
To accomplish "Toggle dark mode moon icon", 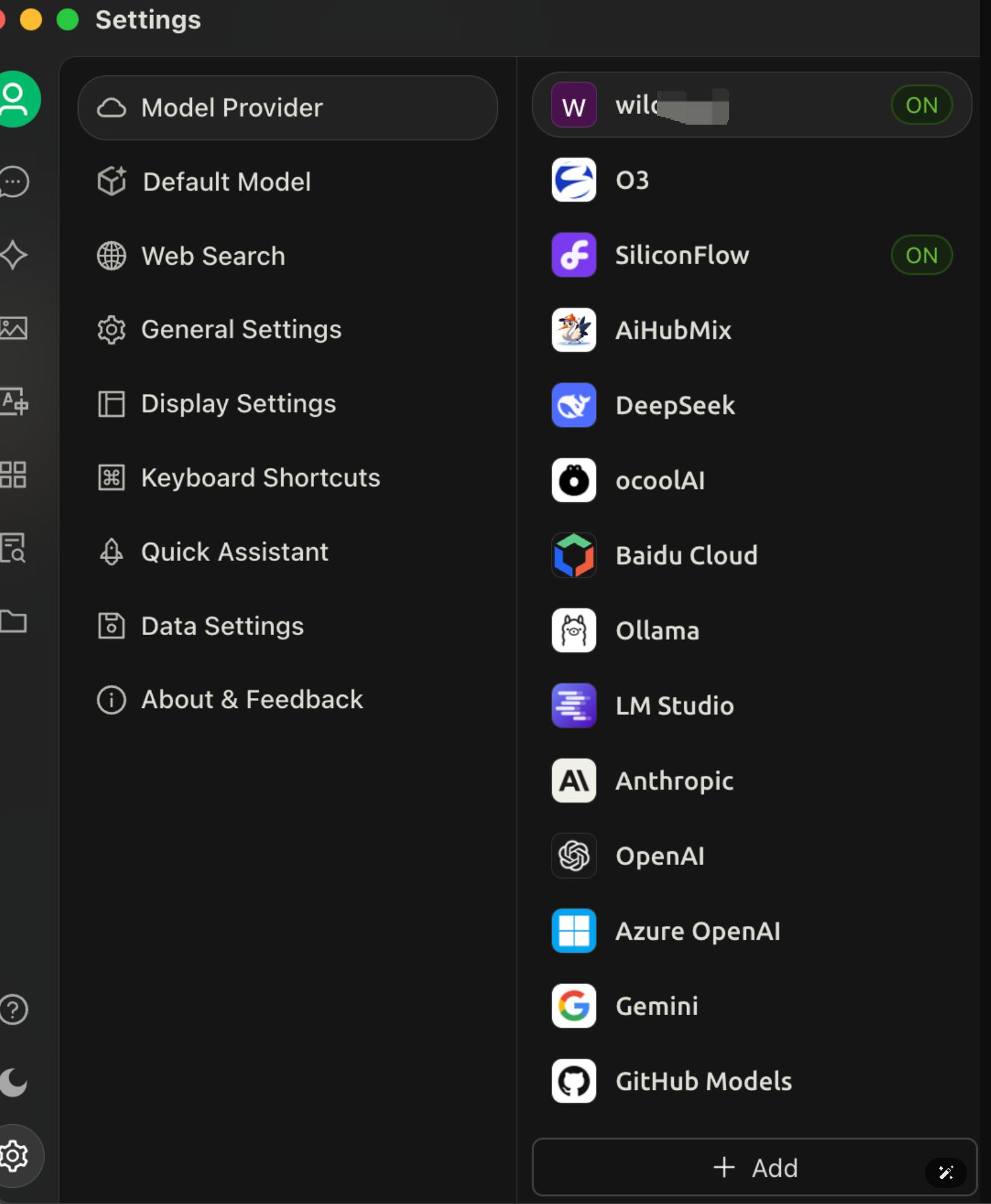I will click(14, 1082).
